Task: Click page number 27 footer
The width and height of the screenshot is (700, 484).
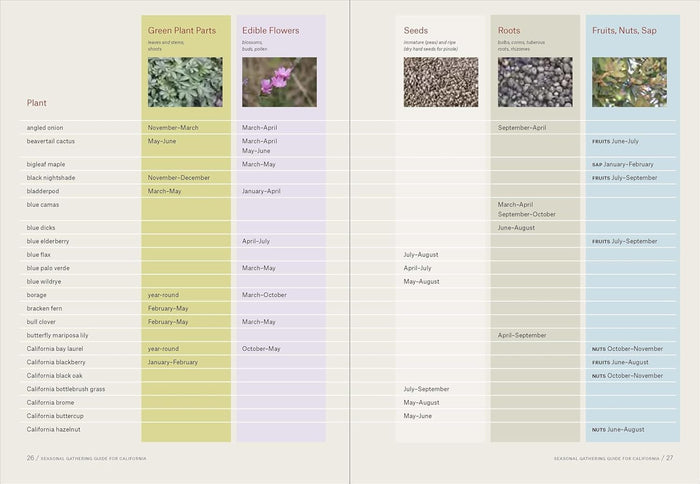Action: 670,458
